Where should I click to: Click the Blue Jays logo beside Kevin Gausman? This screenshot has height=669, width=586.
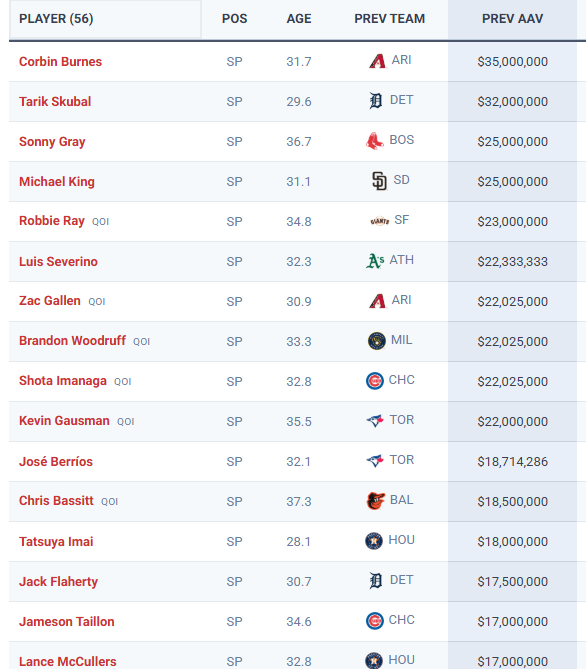[375, 421]
